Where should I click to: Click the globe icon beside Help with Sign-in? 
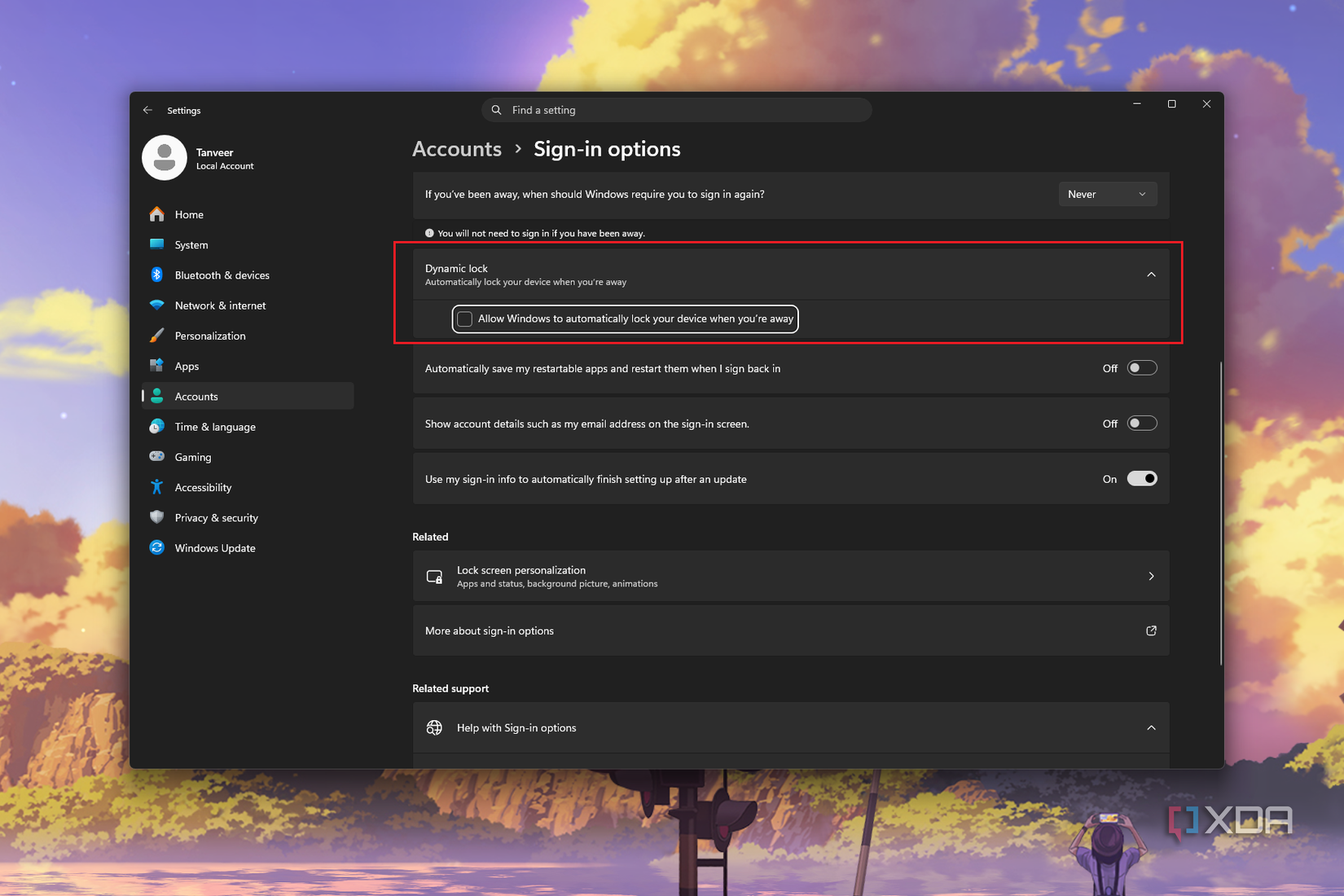pyautogui.click(x=435, y=727)
